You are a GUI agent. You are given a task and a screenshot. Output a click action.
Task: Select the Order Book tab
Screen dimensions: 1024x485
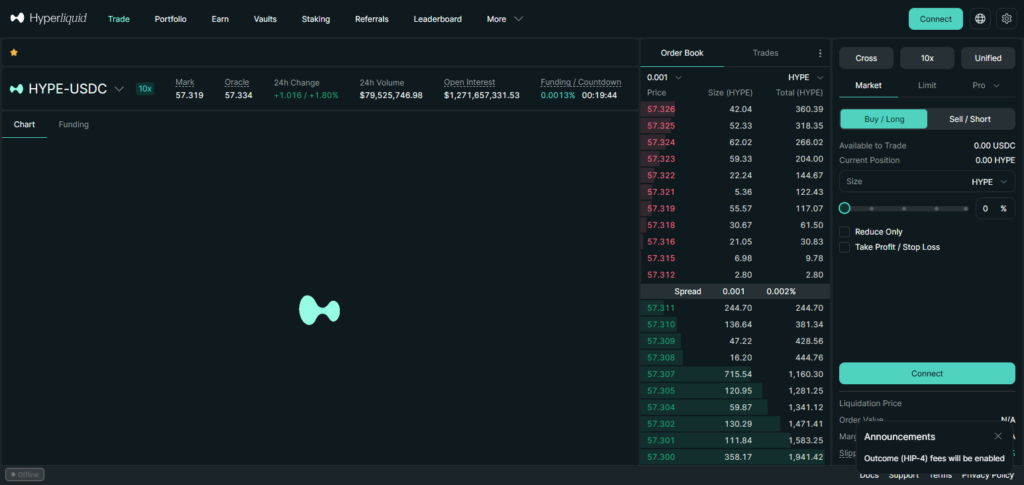(x=682, y=53)
